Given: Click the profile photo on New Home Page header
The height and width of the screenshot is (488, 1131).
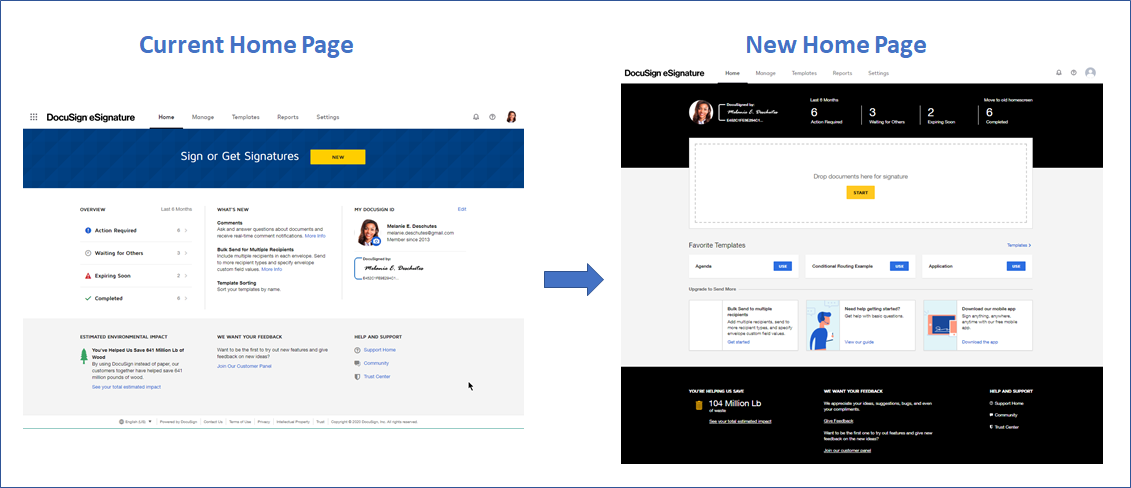Looking at the screenshot, I should pyautogui.click(x=701, y=112).
